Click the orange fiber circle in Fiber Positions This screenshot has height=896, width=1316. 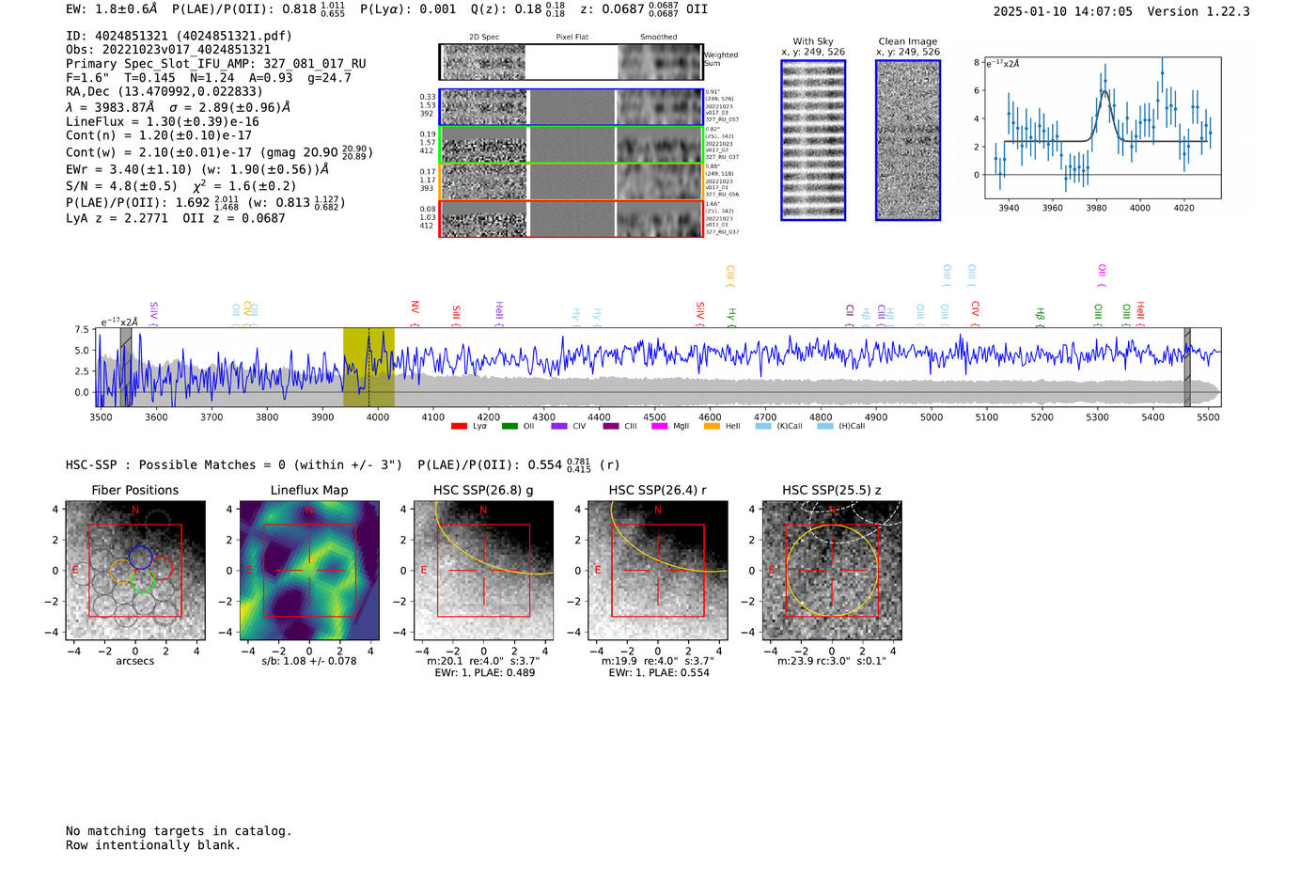pyautogui.click(x=123, y=571)
